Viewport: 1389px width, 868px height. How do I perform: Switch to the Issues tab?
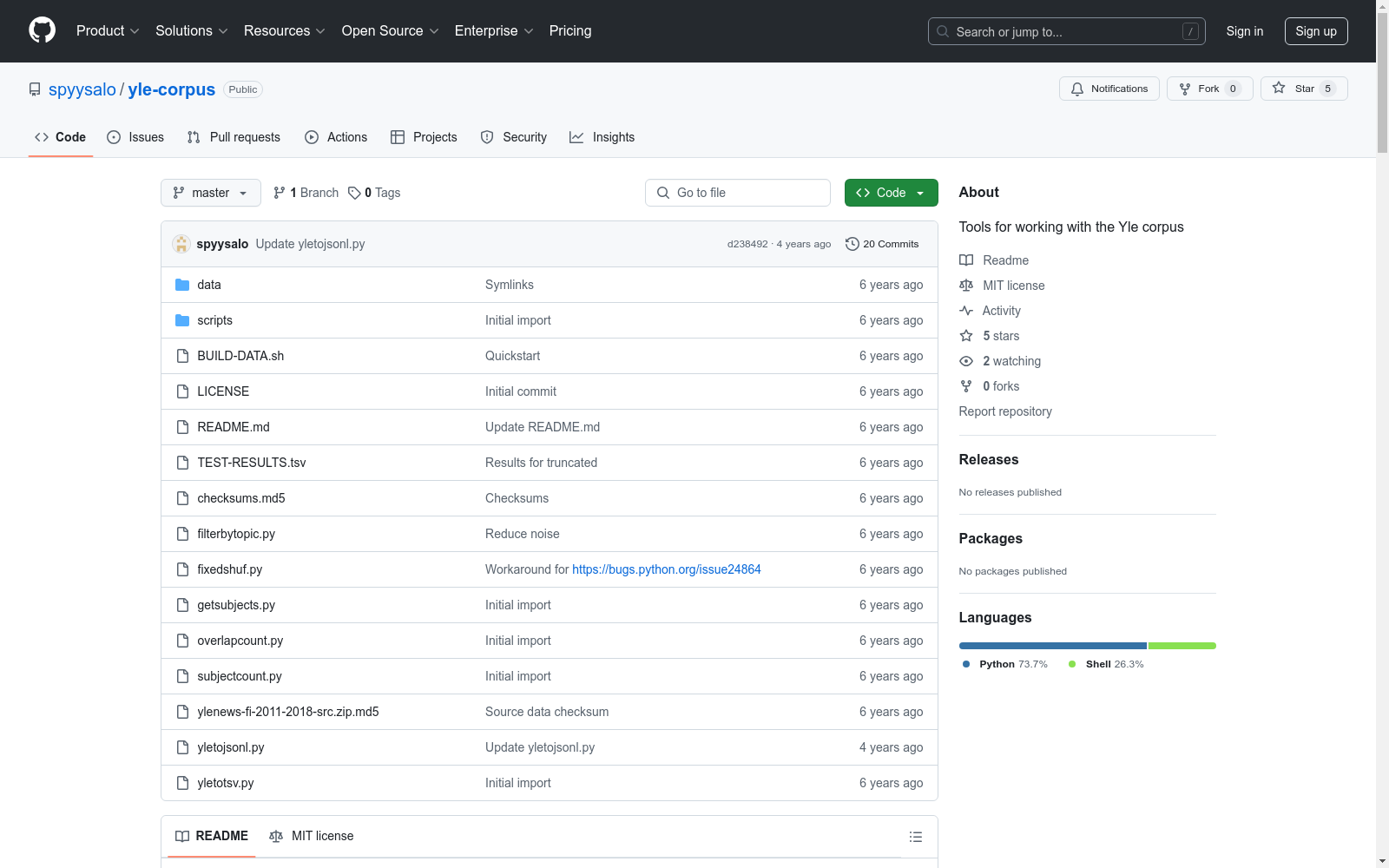(x=135, y=137)
